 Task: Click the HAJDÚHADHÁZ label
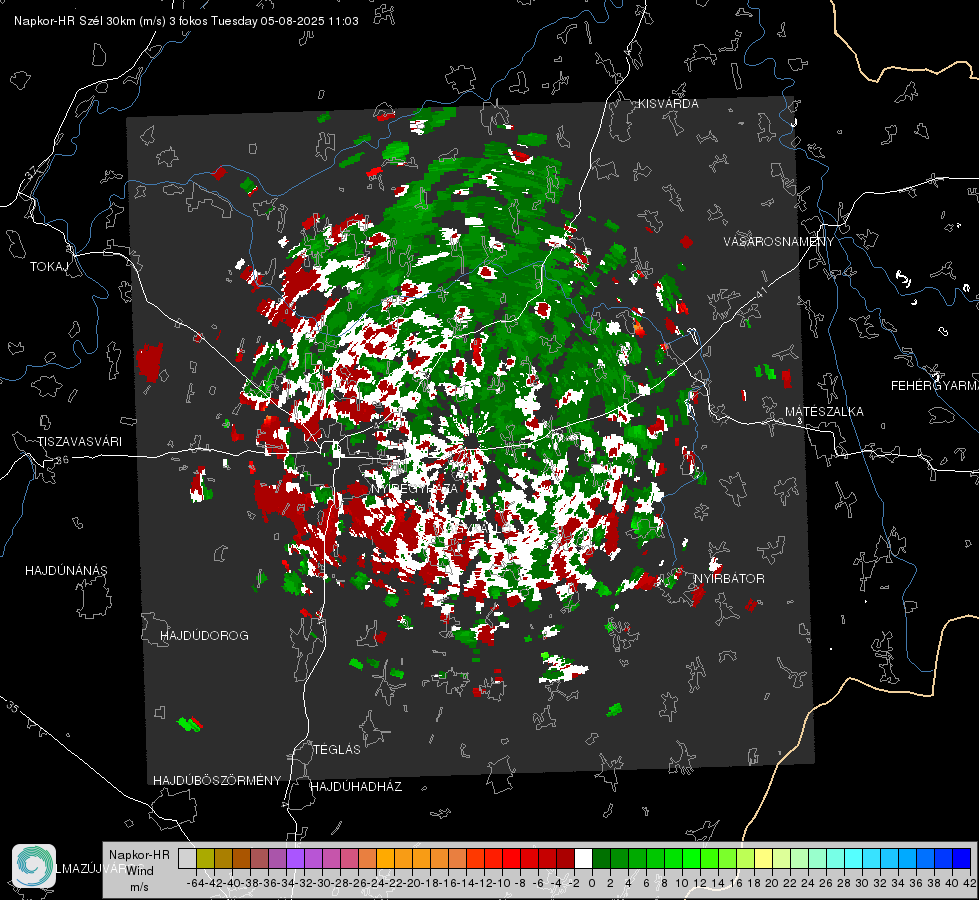(356, 787)
